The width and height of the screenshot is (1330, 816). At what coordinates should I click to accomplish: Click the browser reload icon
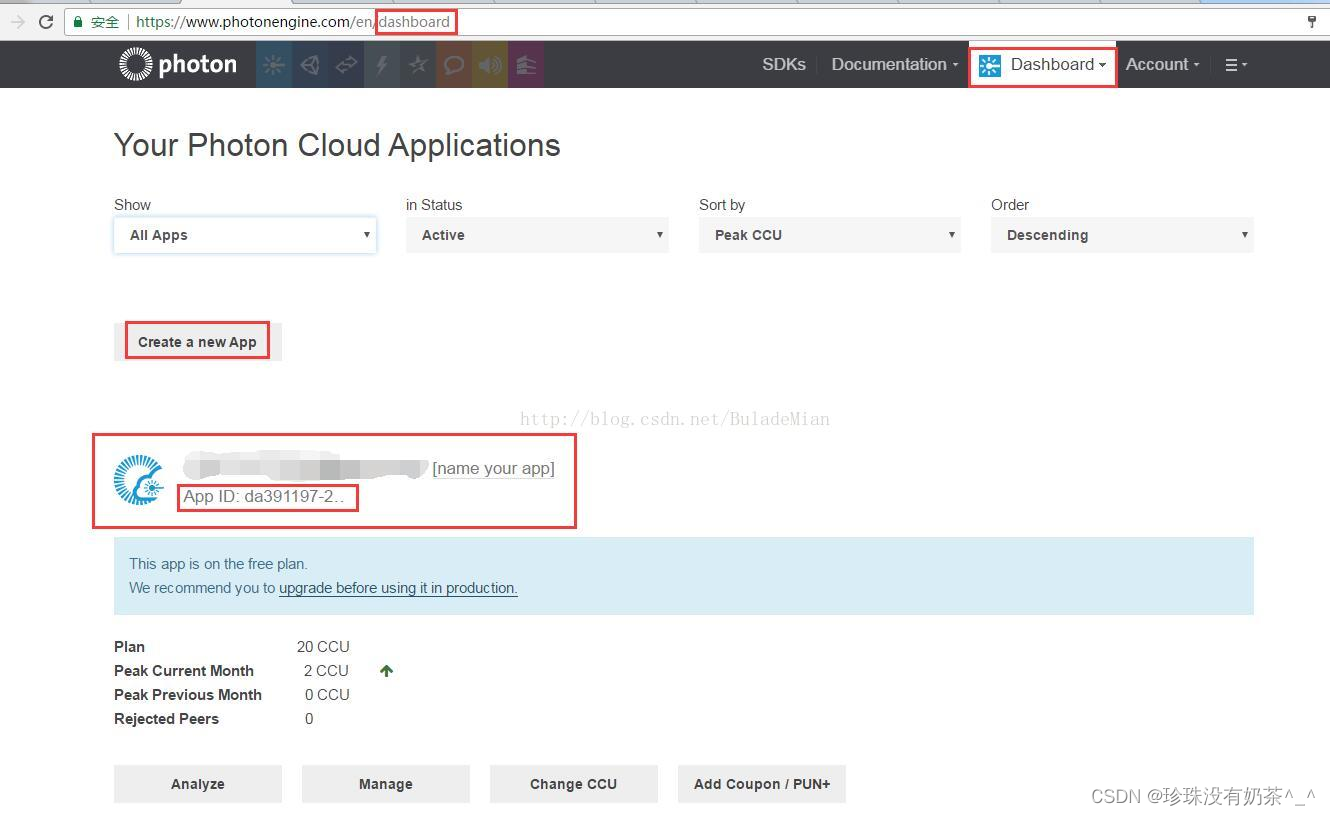coord(46,21)
